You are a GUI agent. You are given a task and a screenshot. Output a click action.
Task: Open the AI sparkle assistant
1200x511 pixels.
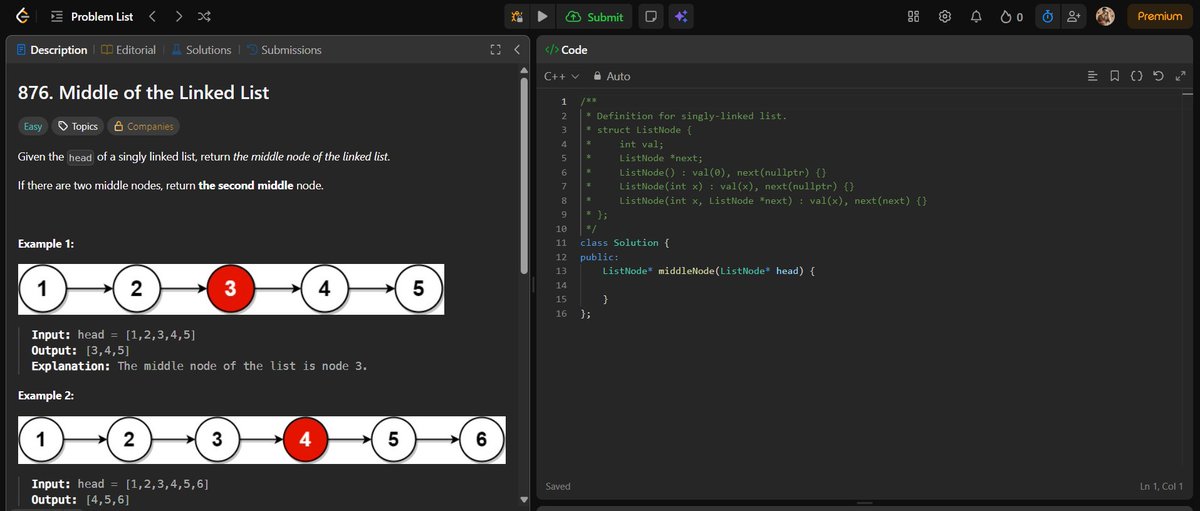pyautogui.click(x=680, y=16)
